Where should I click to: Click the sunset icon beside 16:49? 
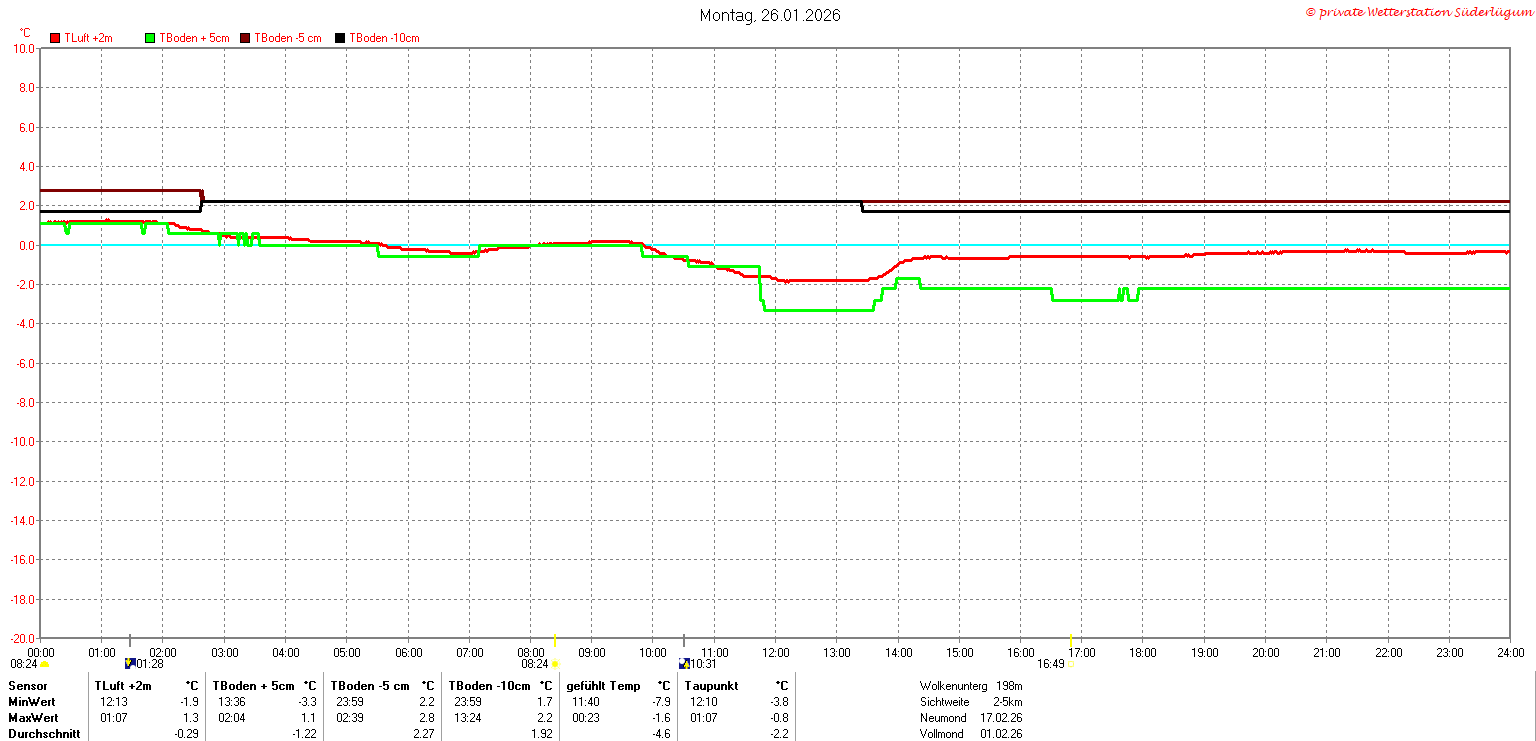(x=1070, y=664)
